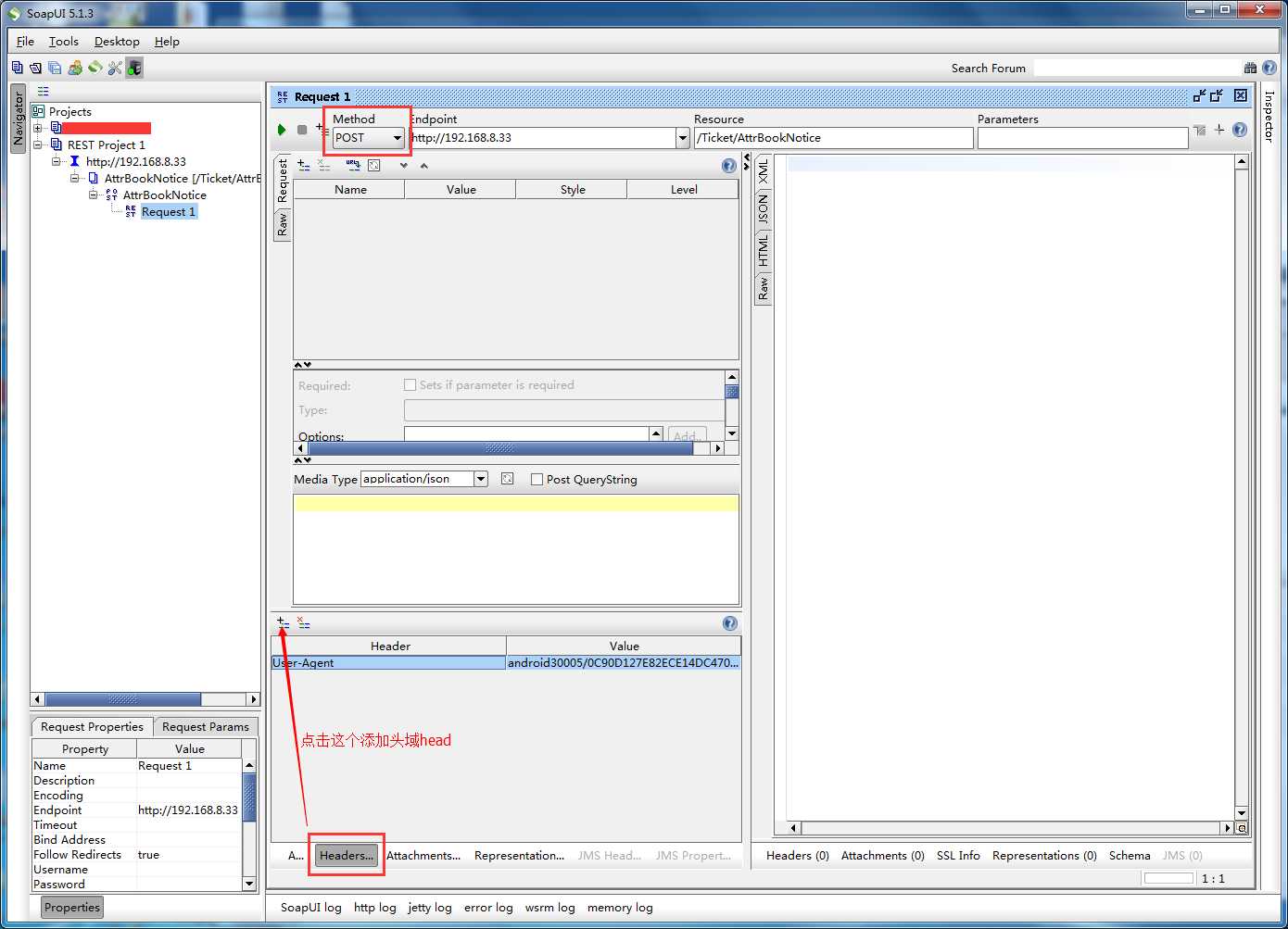Open the Desktop menu
Viewport: 1288px width, 929px height.
[x=117, y=42]
